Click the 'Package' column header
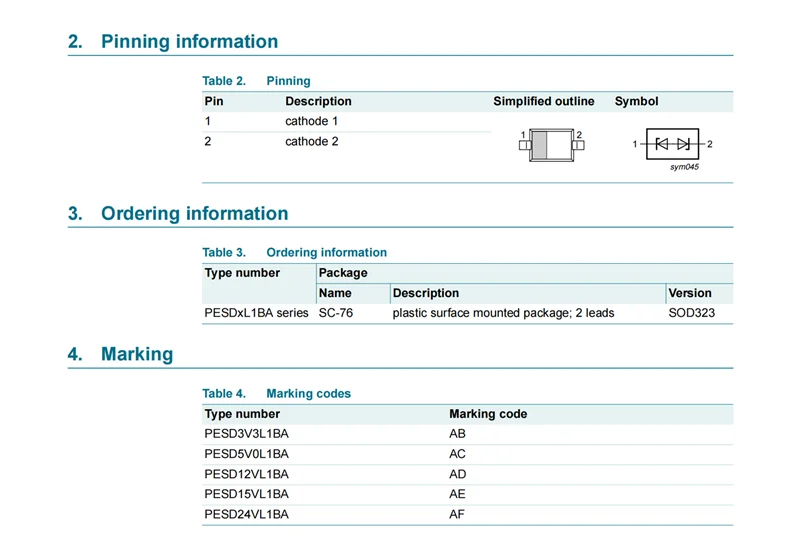800x560 pixels. tap(343, 273)
